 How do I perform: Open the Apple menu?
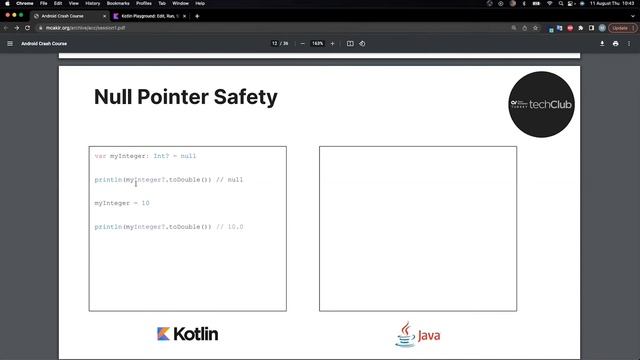7,3
